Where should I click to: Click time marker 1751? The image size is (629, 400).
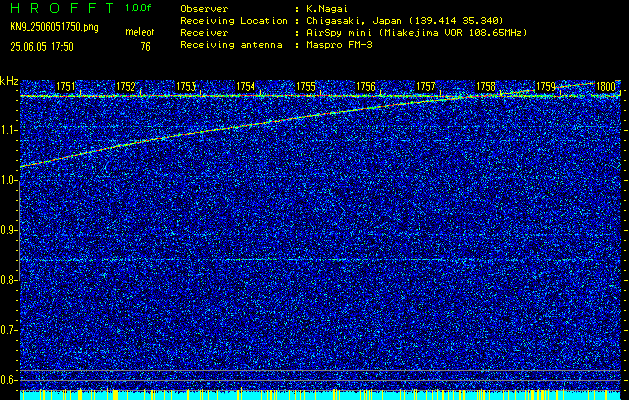[x=65, y=86]
